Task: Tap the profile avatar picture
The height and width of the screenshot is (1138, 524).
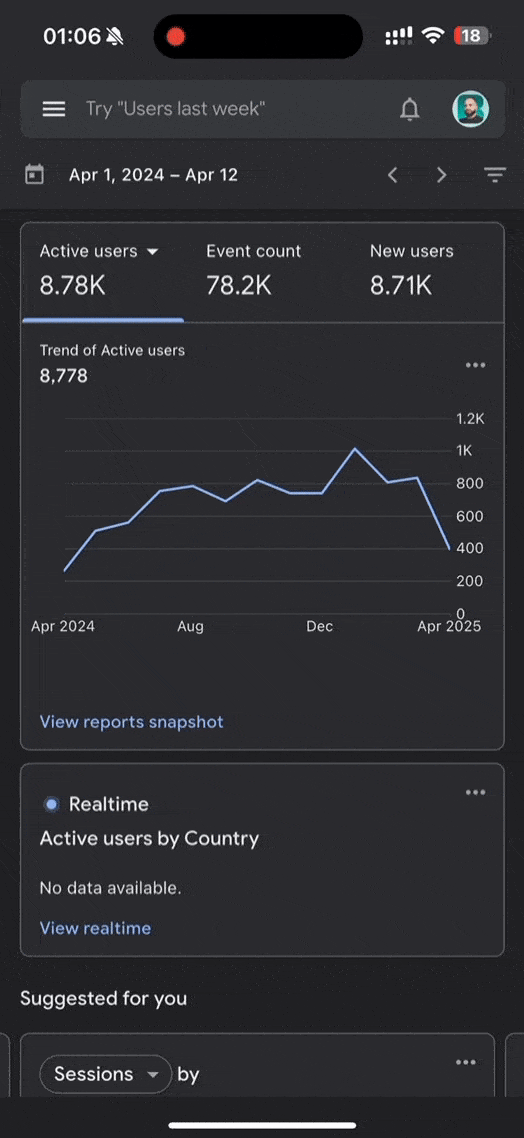Action: click(x=470, y=110)
